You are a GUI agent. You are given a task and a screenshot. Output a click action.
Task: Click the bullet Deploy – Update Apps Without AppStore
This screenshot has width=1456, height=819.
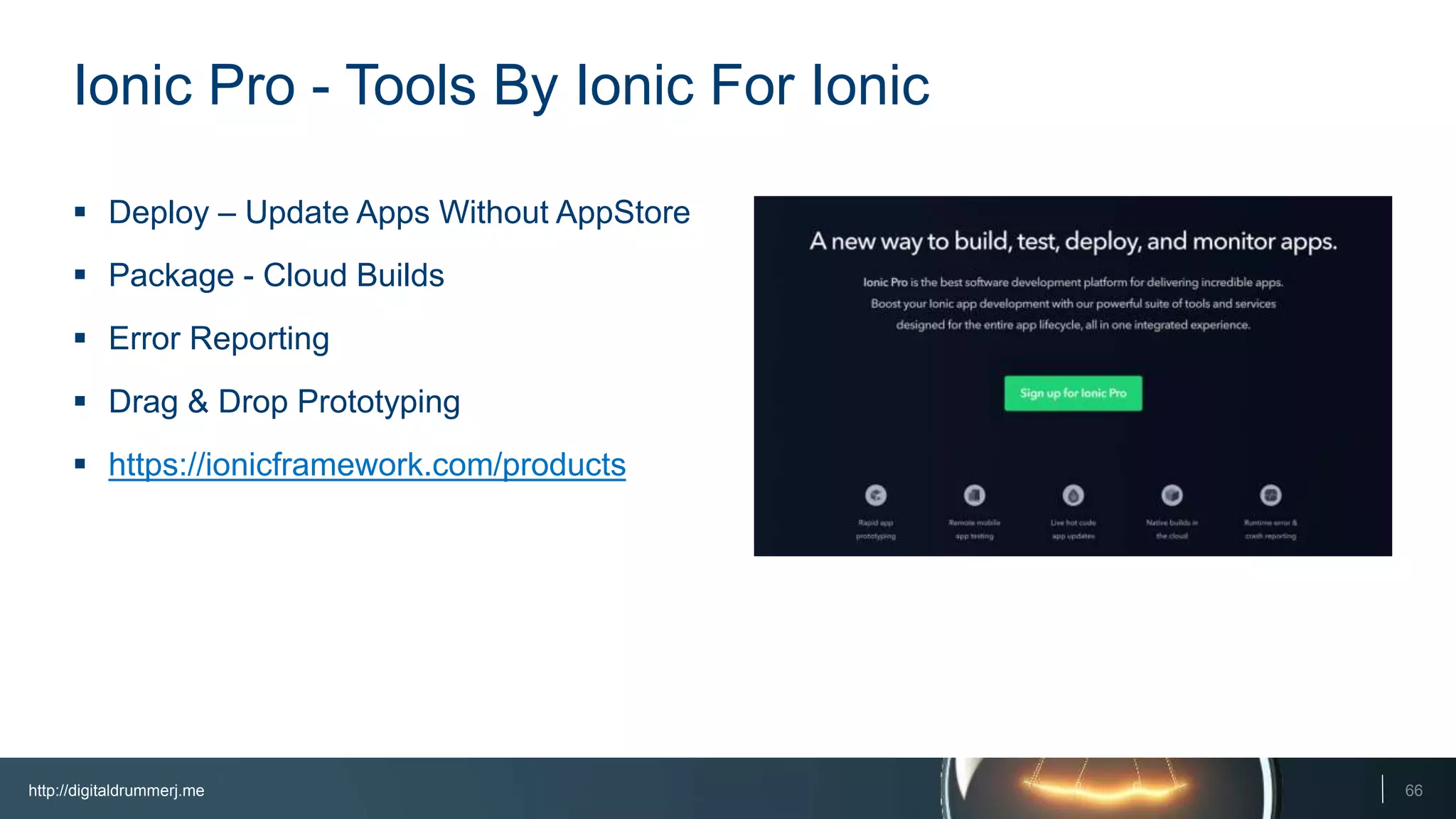[x=399, y=213]
